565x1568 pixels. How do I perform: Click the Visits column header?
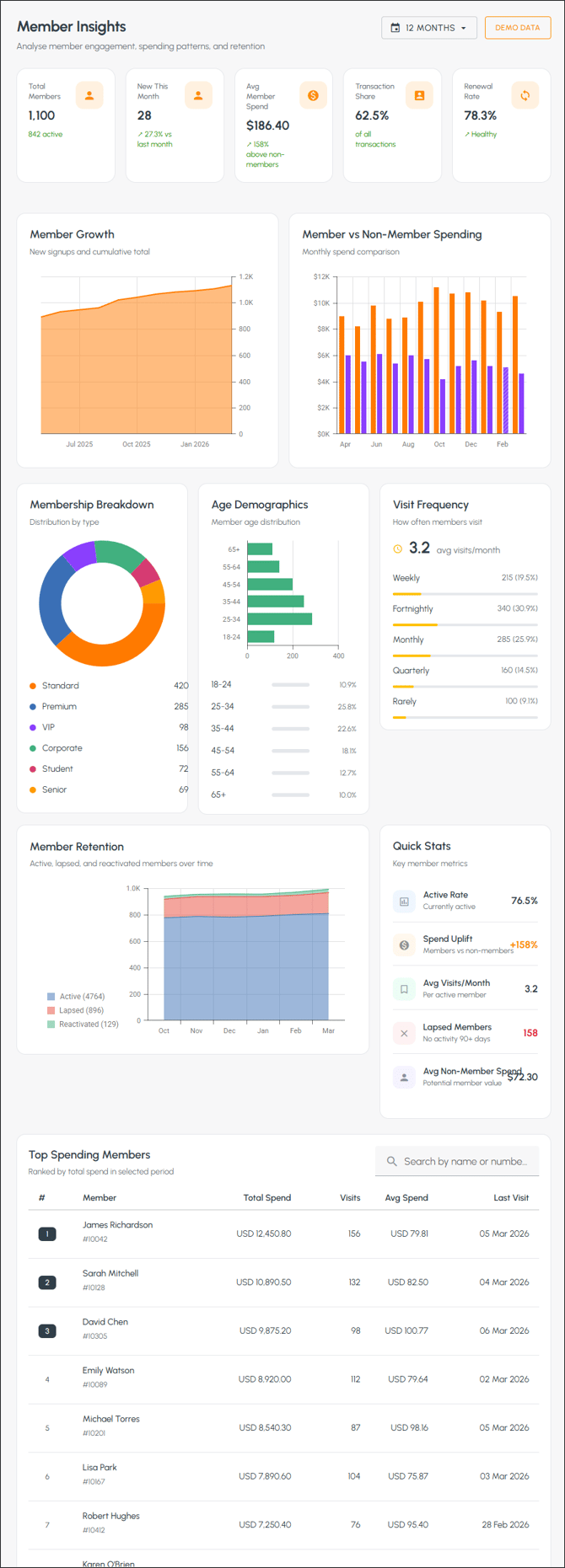(x=350, y=1197)
